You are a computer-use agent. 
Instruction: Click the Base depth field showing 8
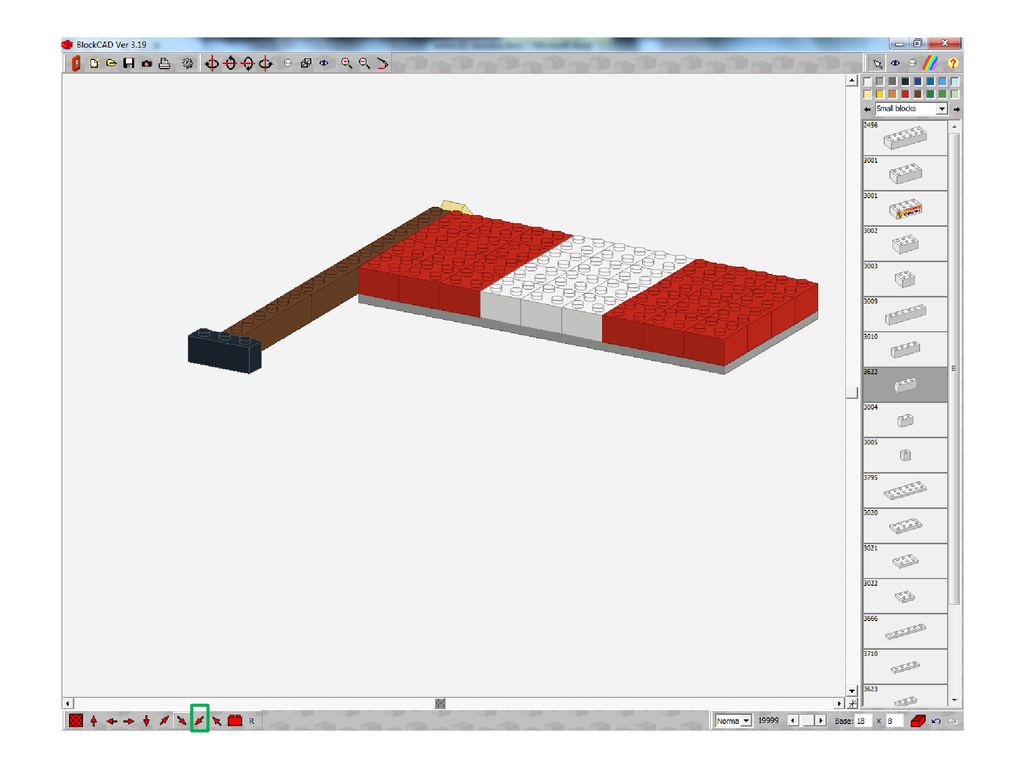coord(894,721)
